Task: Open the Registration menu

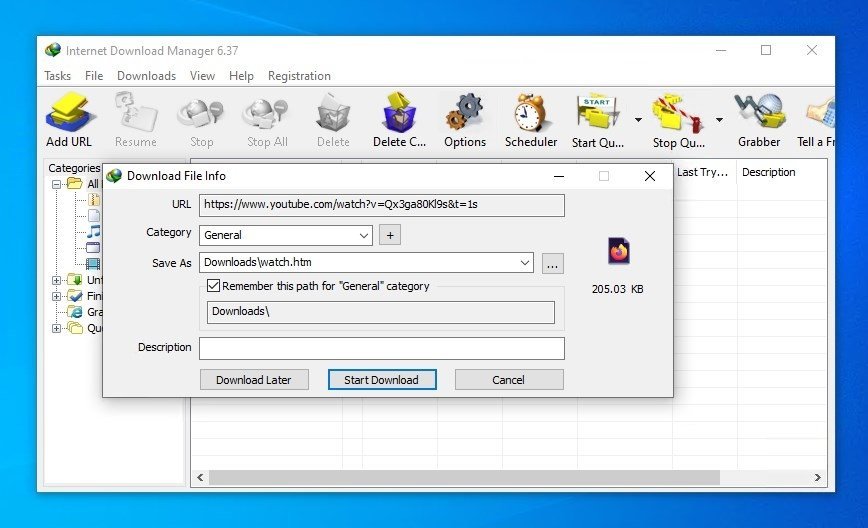Action: click(299, 76)
